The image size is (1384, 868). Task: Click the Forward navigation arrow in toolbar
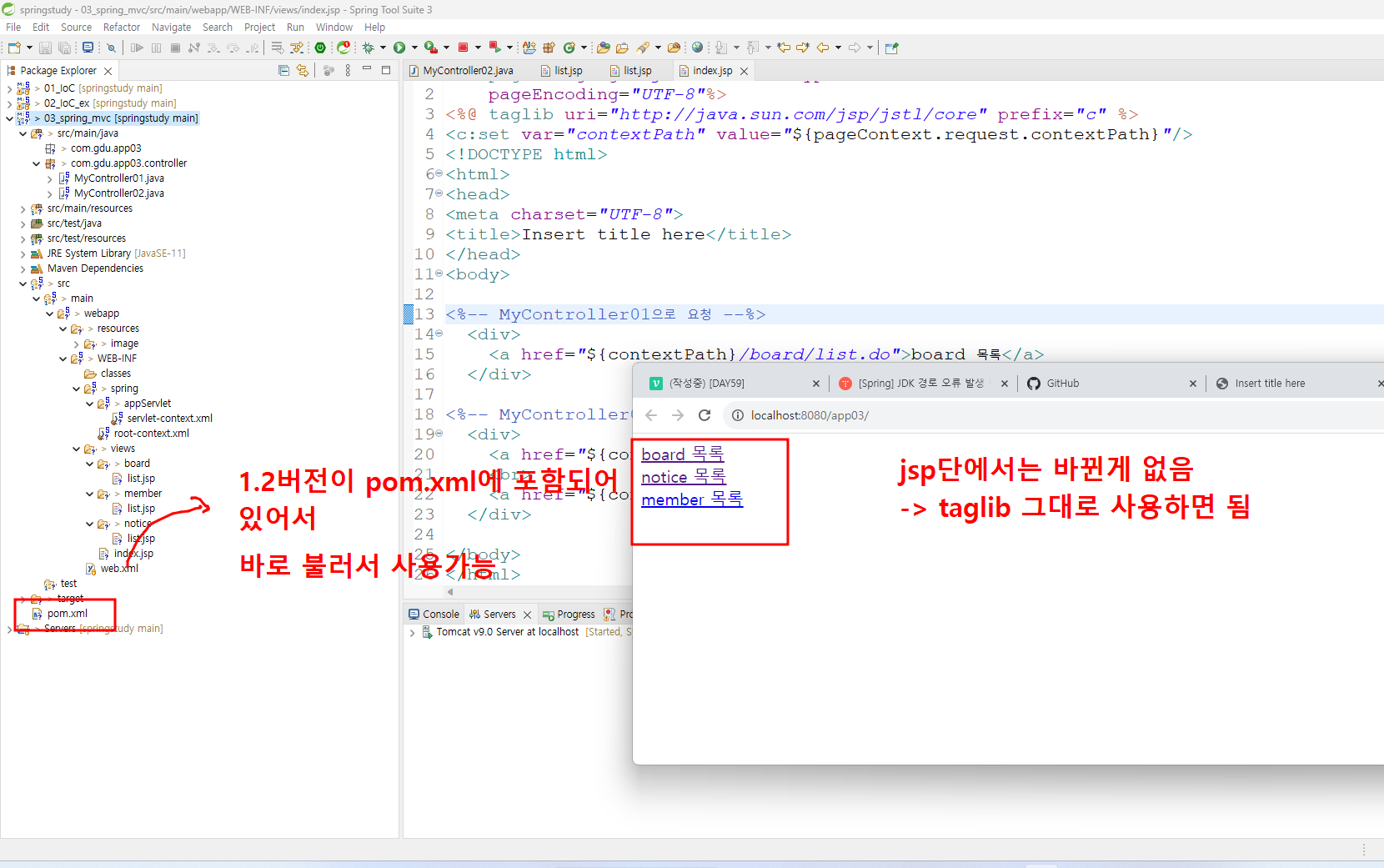click(x=855, y=48)
